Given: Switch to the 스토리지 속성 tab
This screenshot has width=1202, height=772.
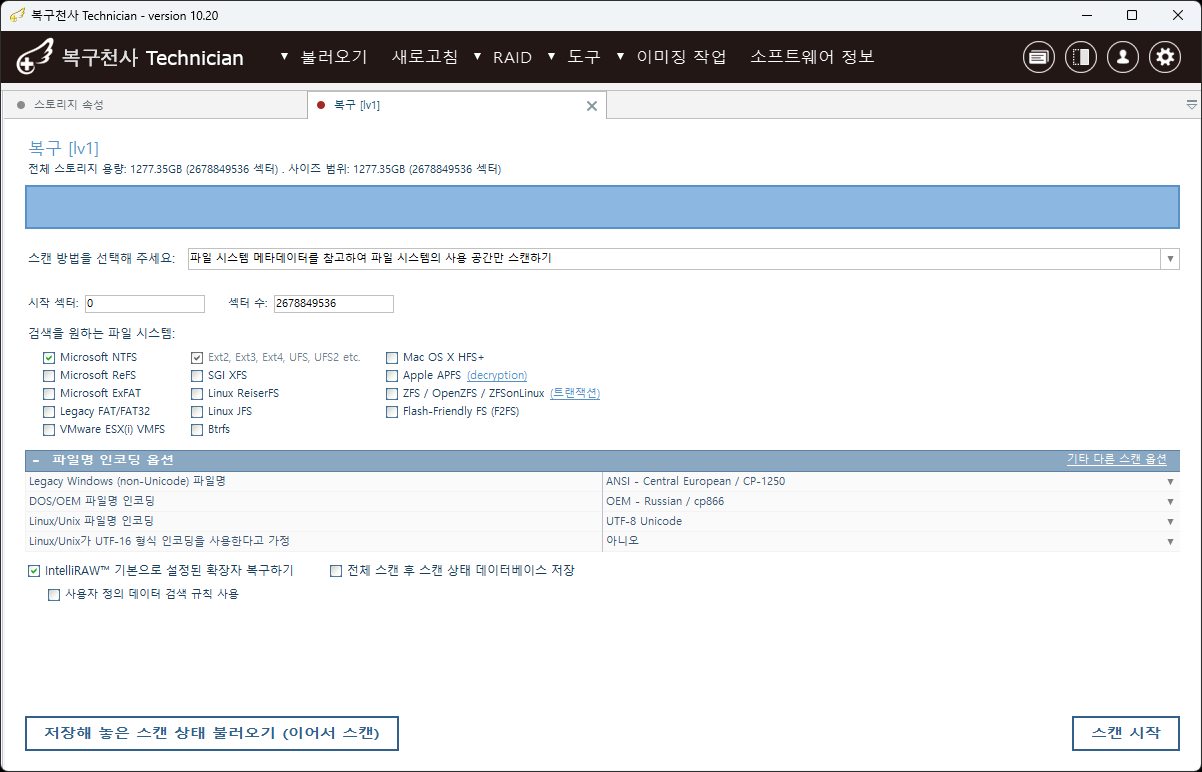Looking at the screenshot, I should [154, 105].
